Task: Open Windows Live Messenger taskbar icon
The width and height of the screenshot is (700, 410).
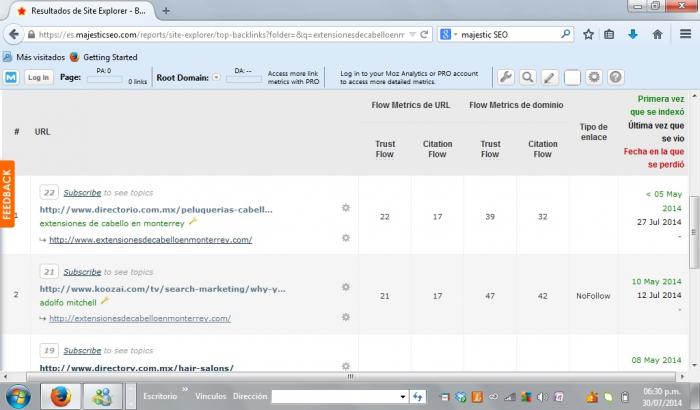Action: tap(103, 396)
